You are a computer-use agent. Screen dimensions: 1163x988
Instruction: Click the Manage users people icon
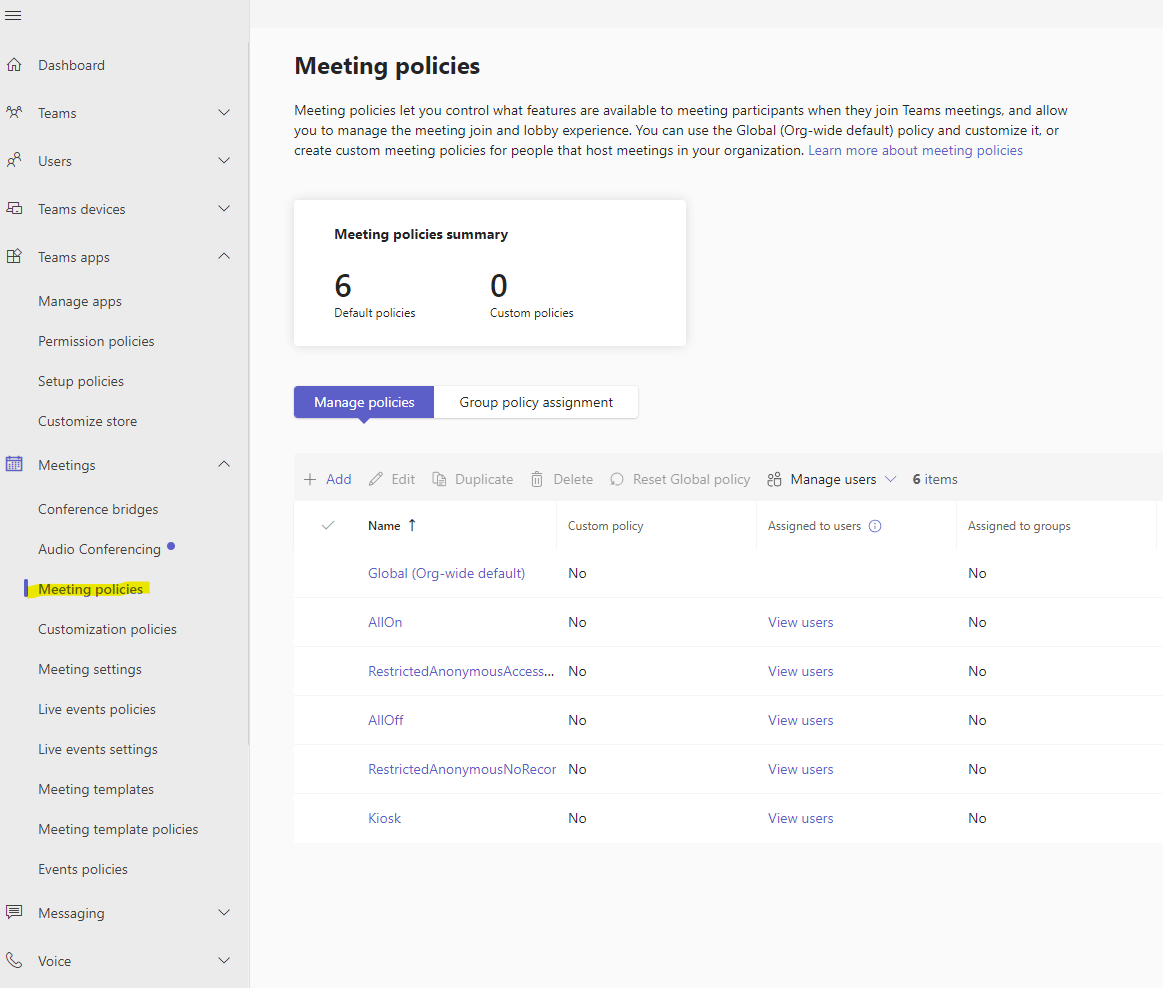click(774, 479)
